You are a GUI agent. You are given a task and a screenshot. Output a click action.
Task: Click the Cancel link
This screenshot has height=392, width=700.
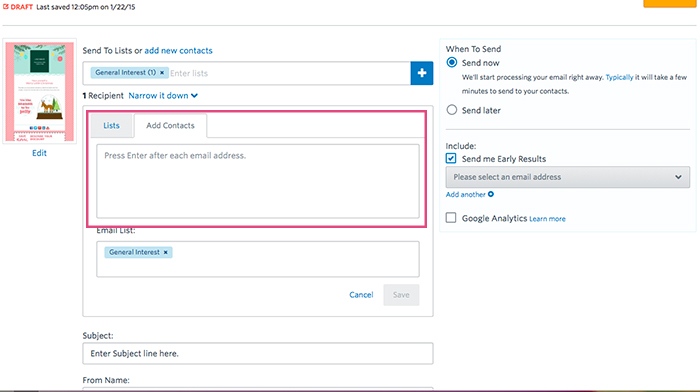361,295
